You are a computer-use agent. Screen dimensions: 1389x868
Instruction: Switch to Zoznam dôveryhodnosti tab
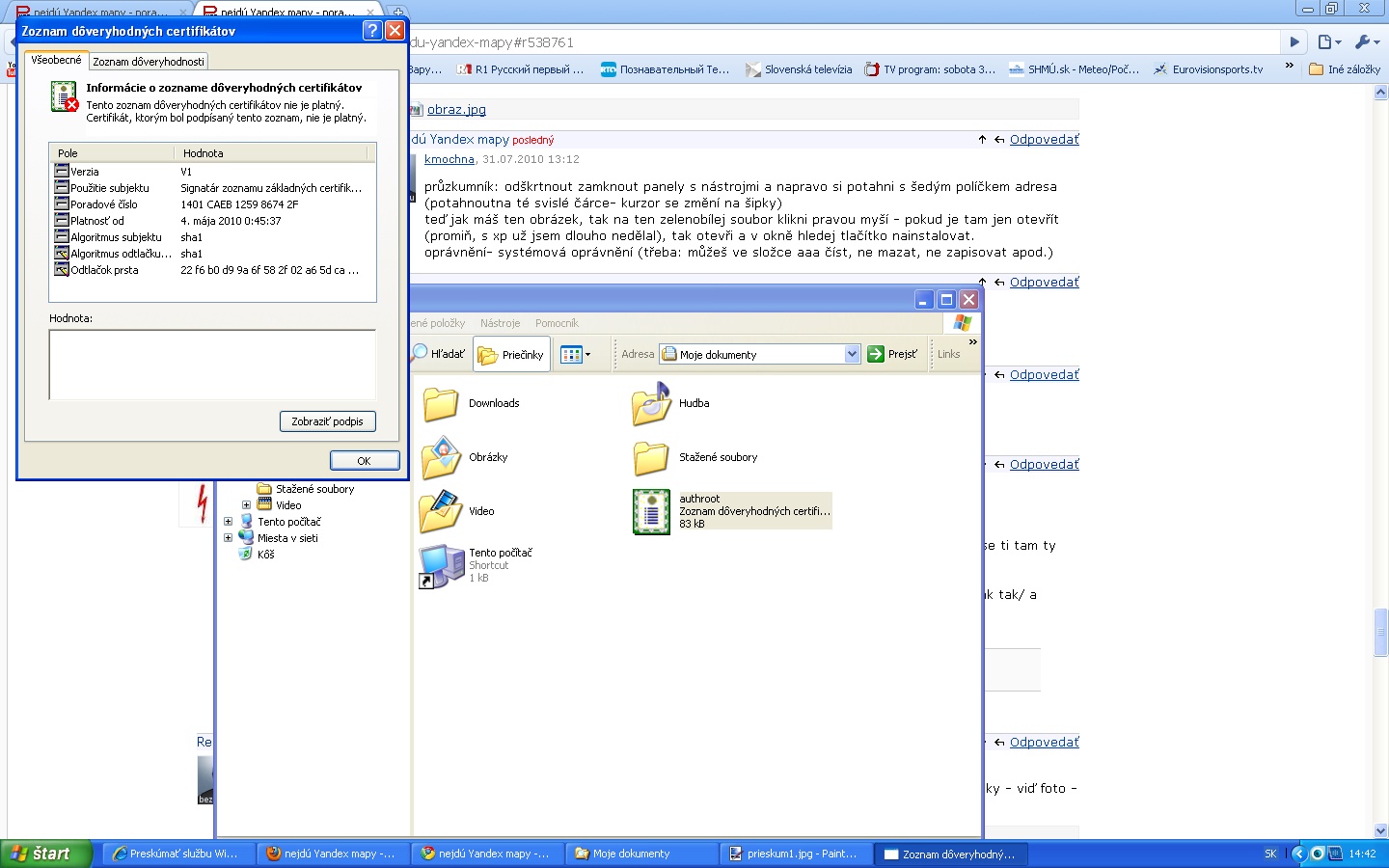tap(149, 62)
